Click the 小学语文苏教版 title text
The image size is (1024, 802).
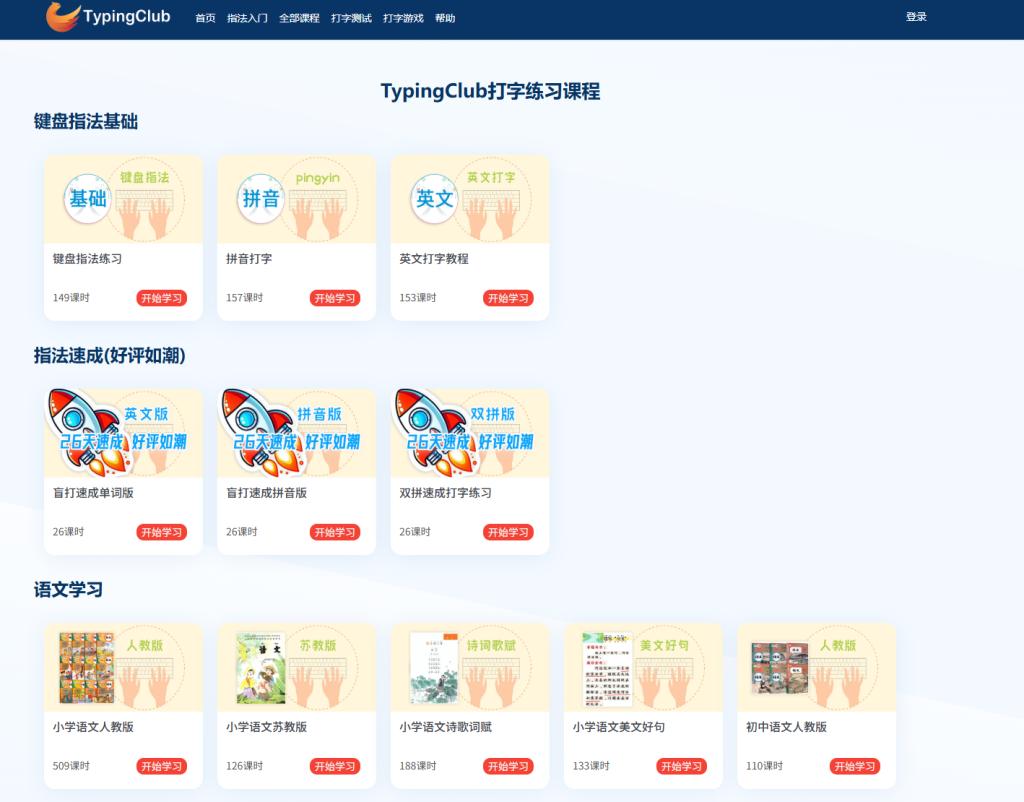pyautogui.click(x=266, y=727)
